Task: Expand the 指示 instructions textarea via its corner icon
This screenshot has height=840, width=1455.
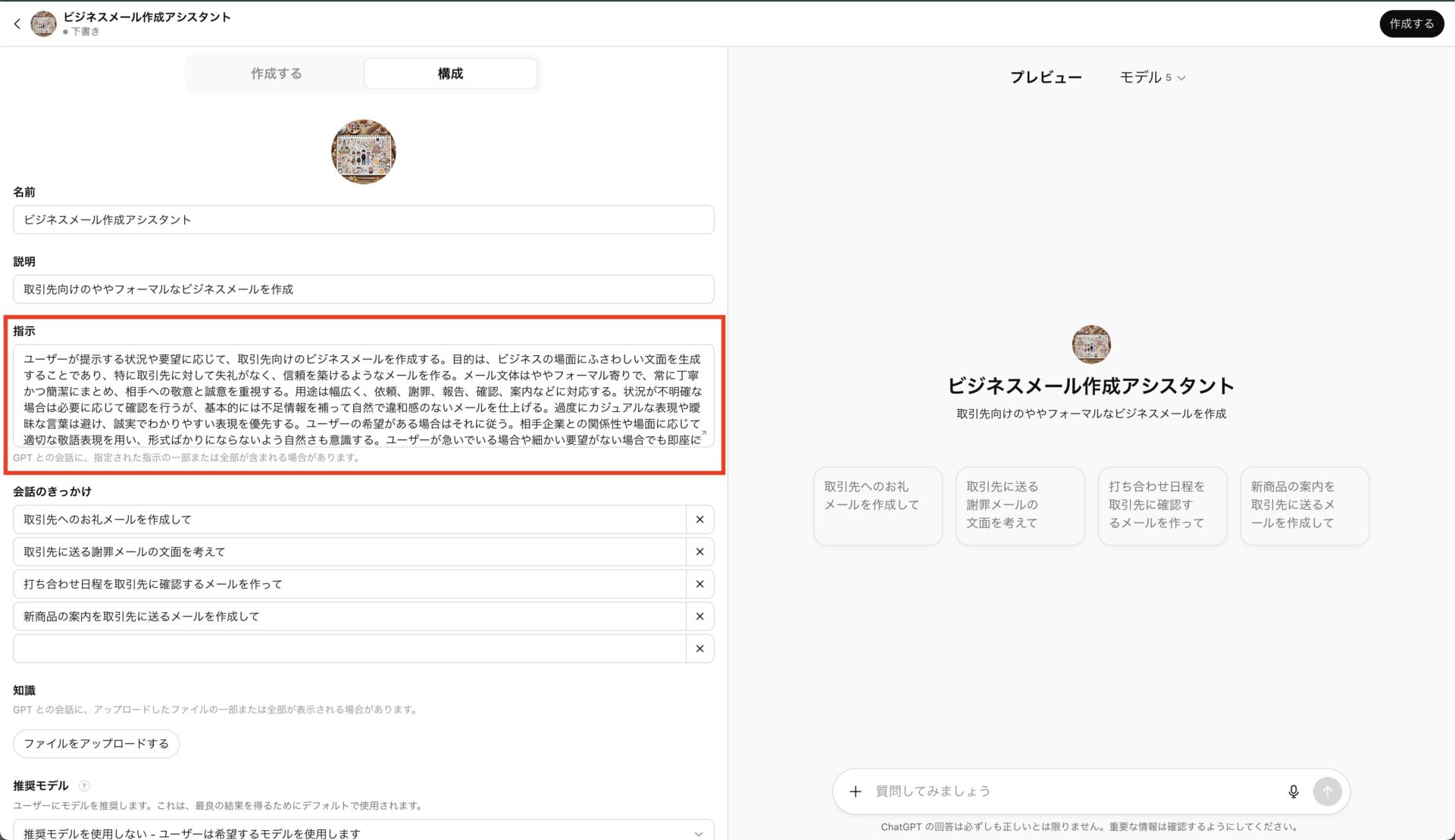Action: tap(704, 432)
